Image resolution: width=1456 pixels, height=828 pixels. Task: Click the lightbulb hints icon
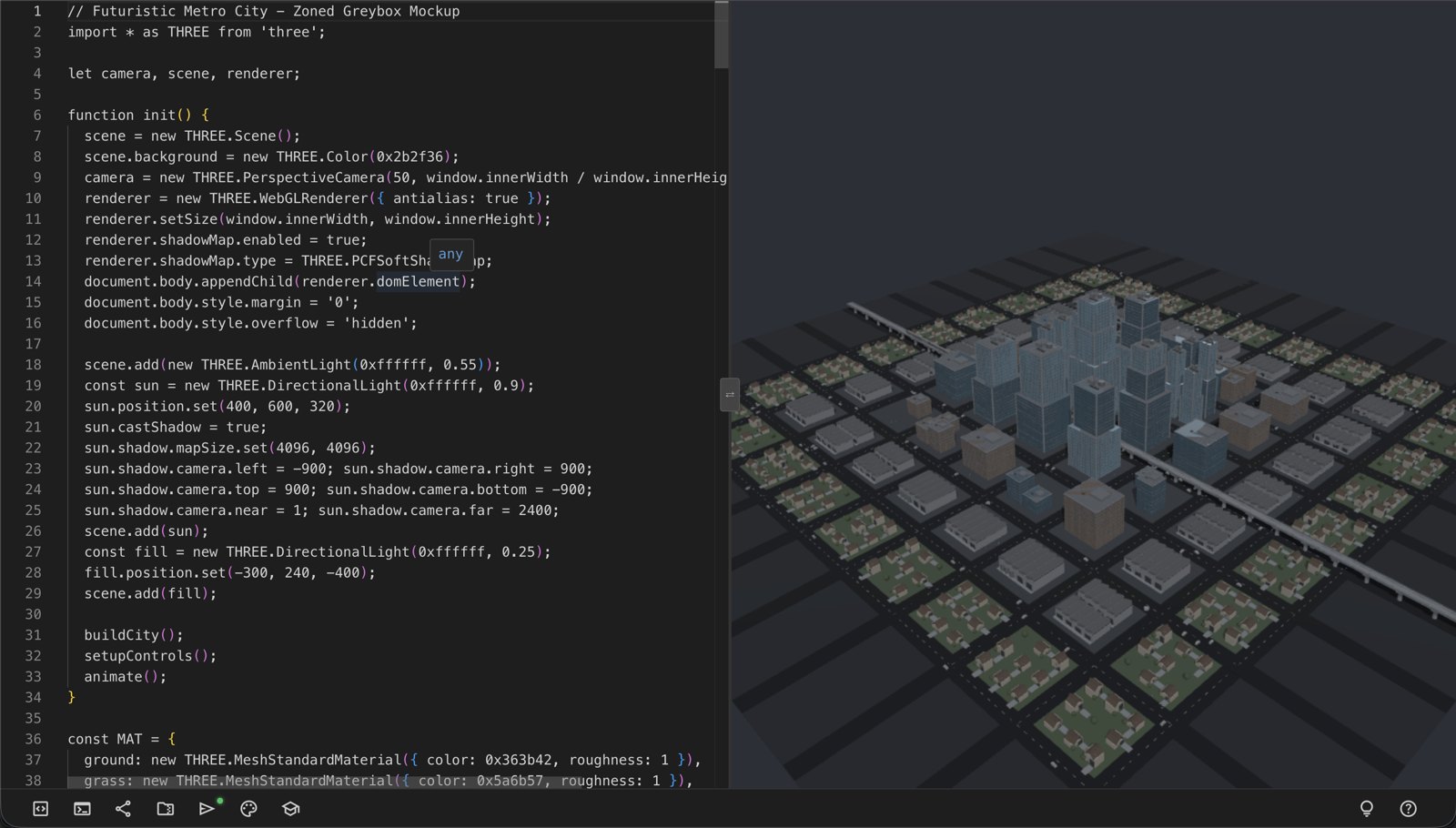click(1366, 808)
